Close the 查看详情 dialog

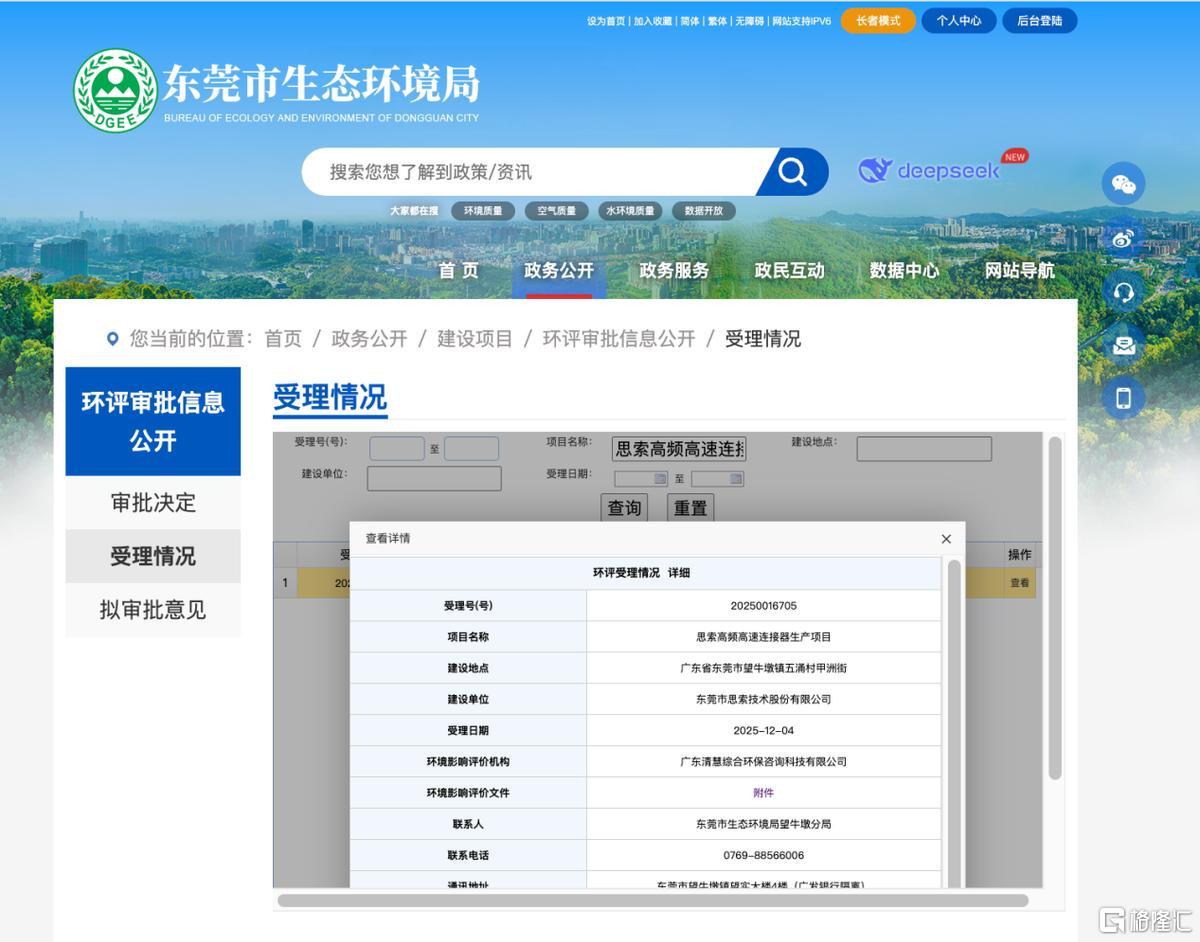coord(946,539)
